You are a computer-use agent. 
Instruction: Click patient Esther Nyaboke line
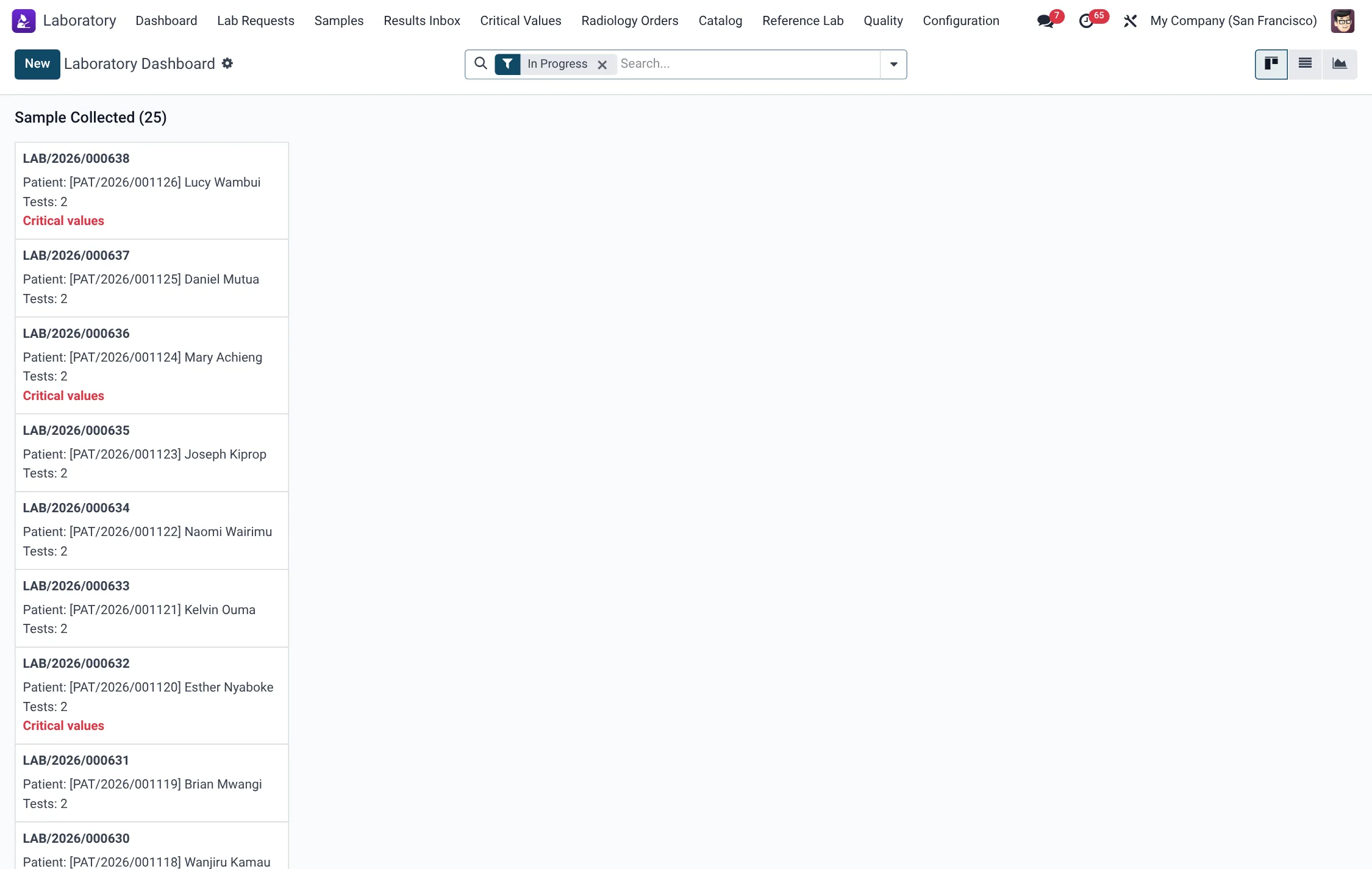point(148,687)
